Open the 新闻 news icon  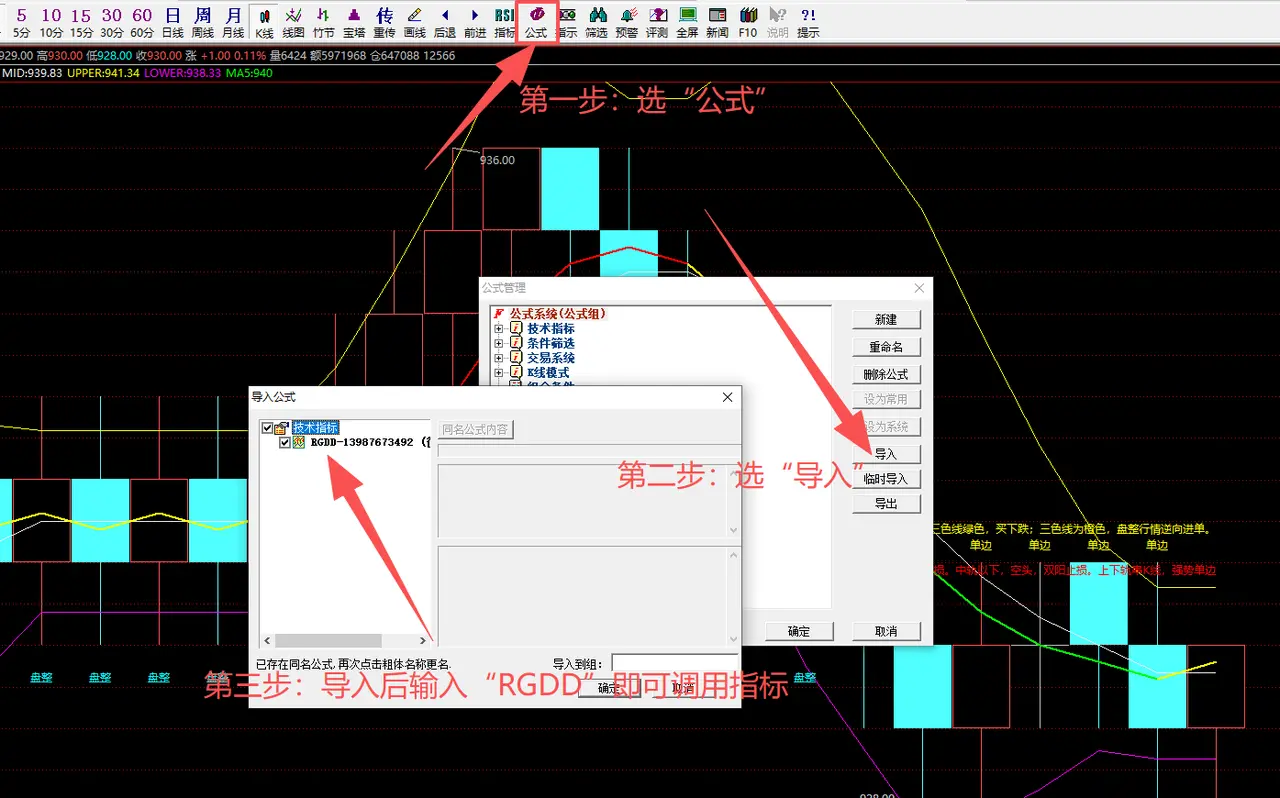click(x=717, y=21)
